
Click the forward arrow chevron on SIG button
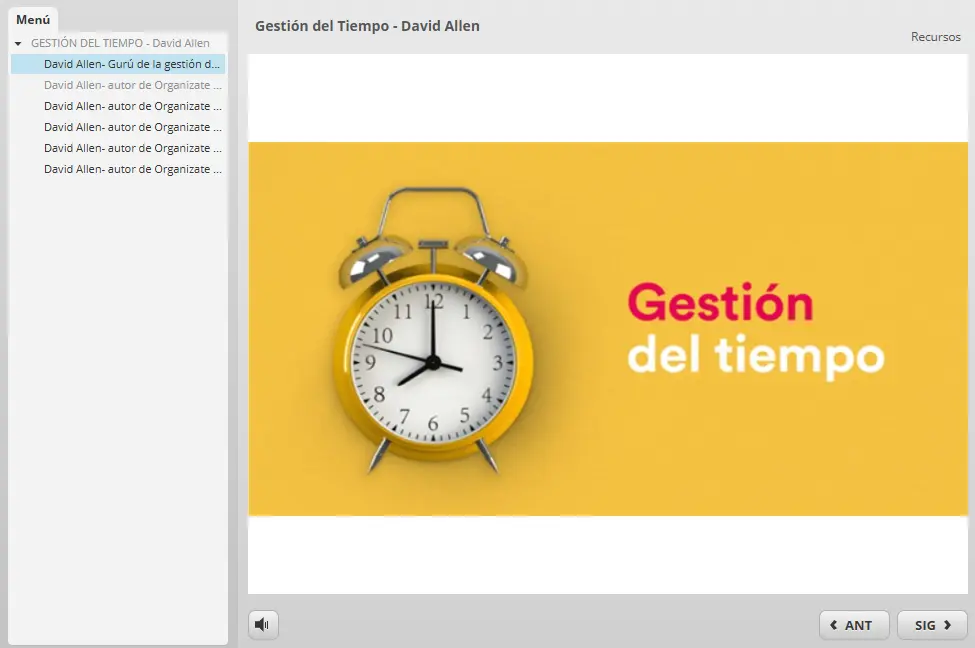(945, 624)
